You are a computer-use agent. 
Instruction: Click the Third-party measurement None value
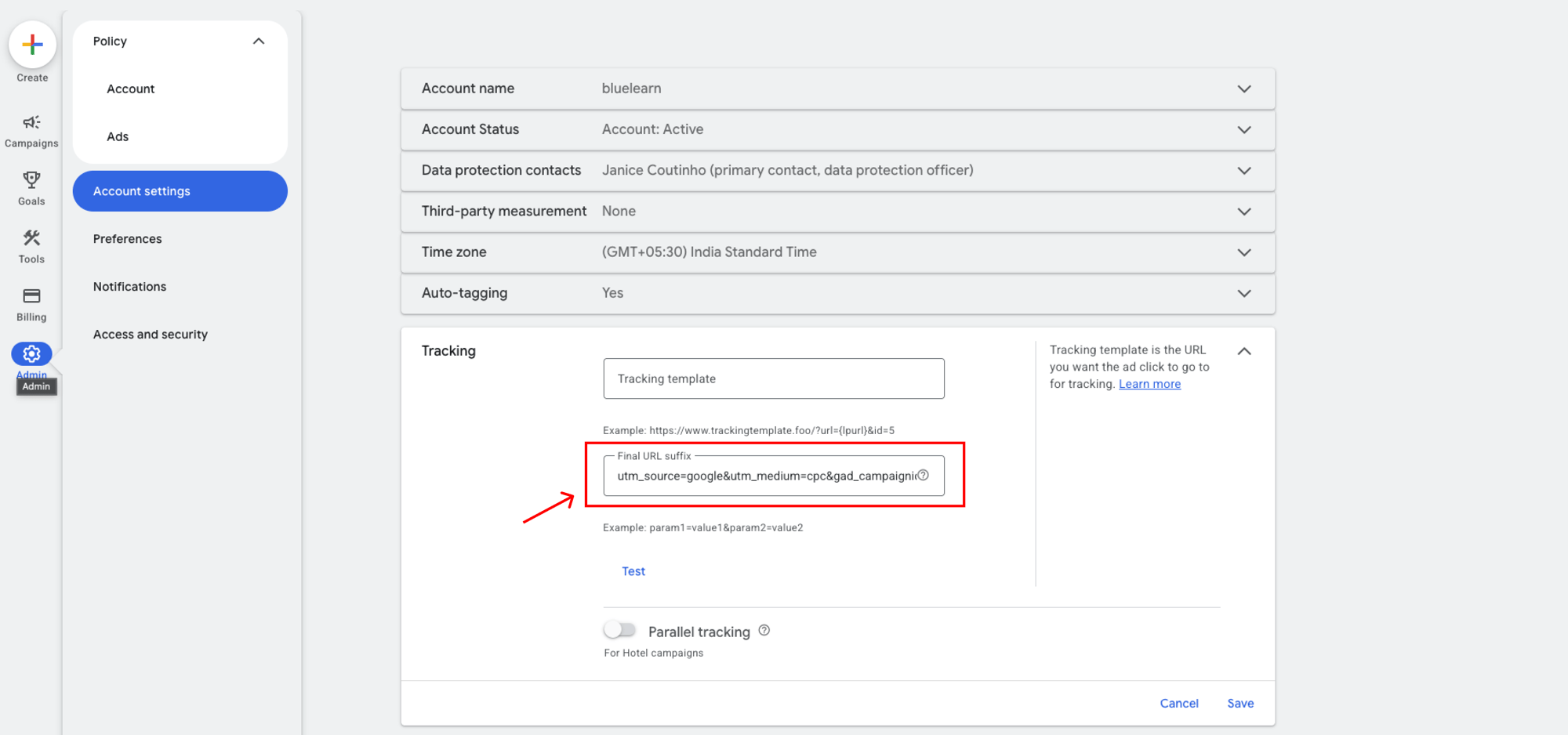pyautogui.click(x=619, y=211)
